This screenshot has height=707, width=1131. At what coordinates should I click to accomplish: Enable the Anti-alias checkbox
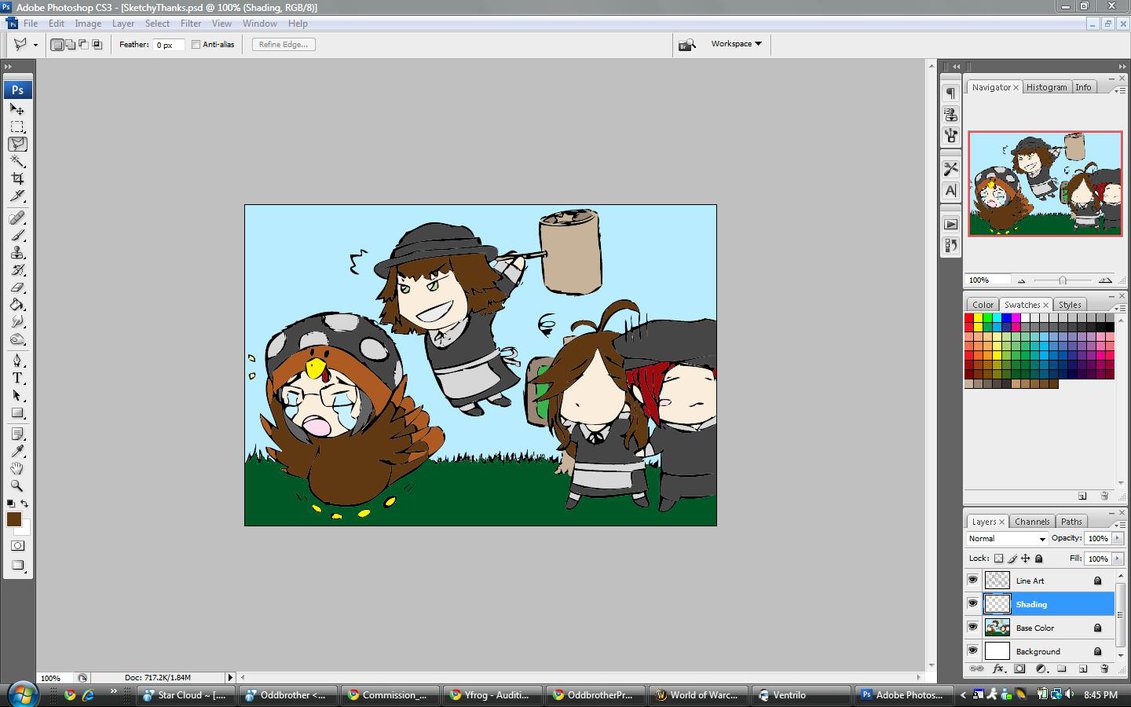click(x=196, y=44)
